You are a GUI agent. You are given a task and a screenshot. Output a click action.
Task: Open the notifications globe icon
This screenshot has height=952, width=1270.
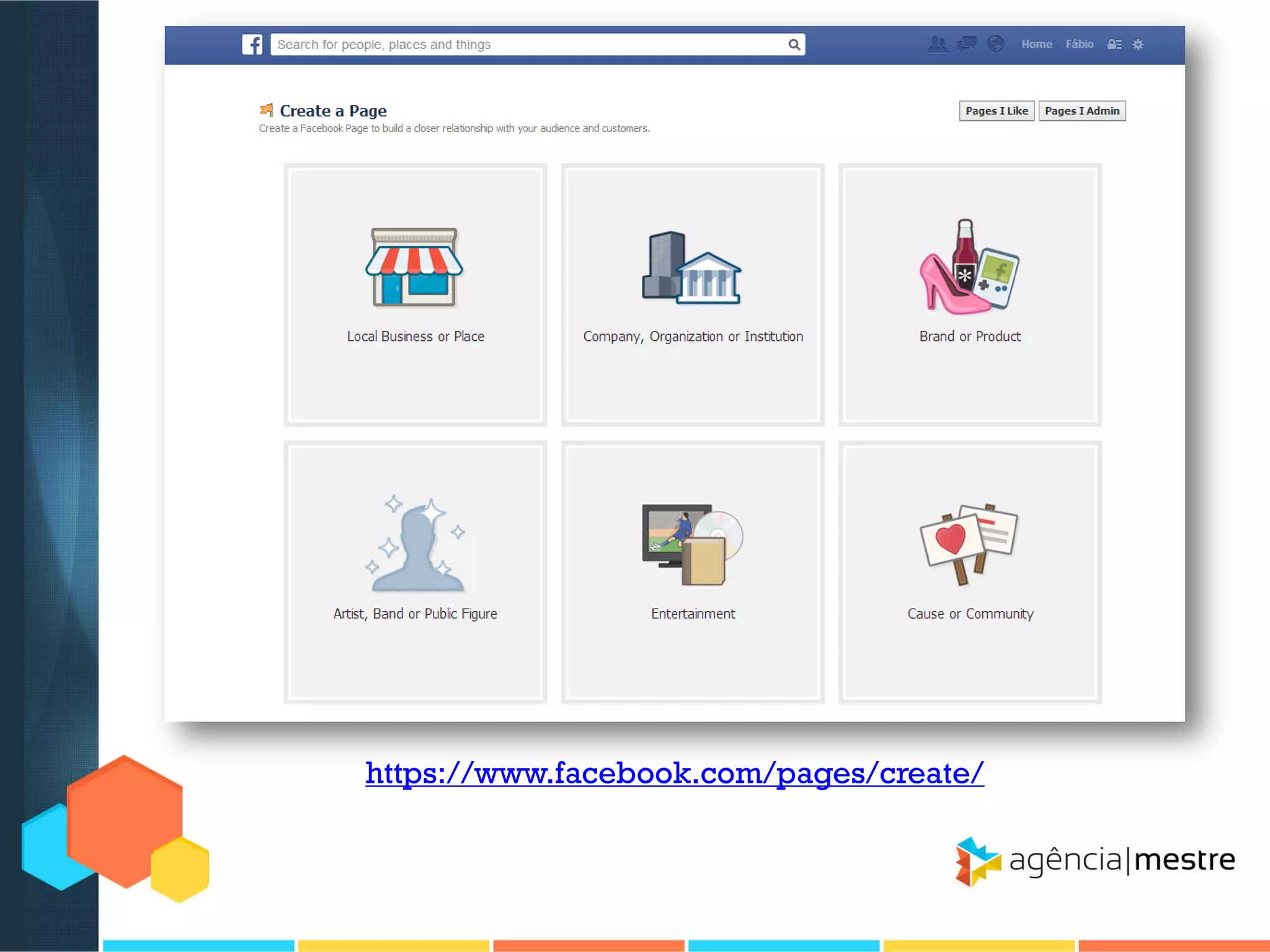[x=996, y=45]
